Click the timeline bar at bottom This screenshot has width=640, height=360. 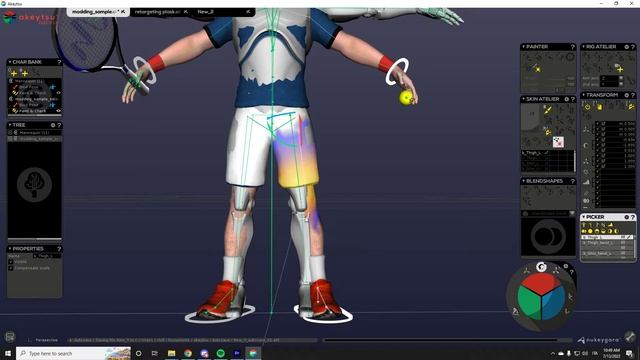tap(447, 340)
